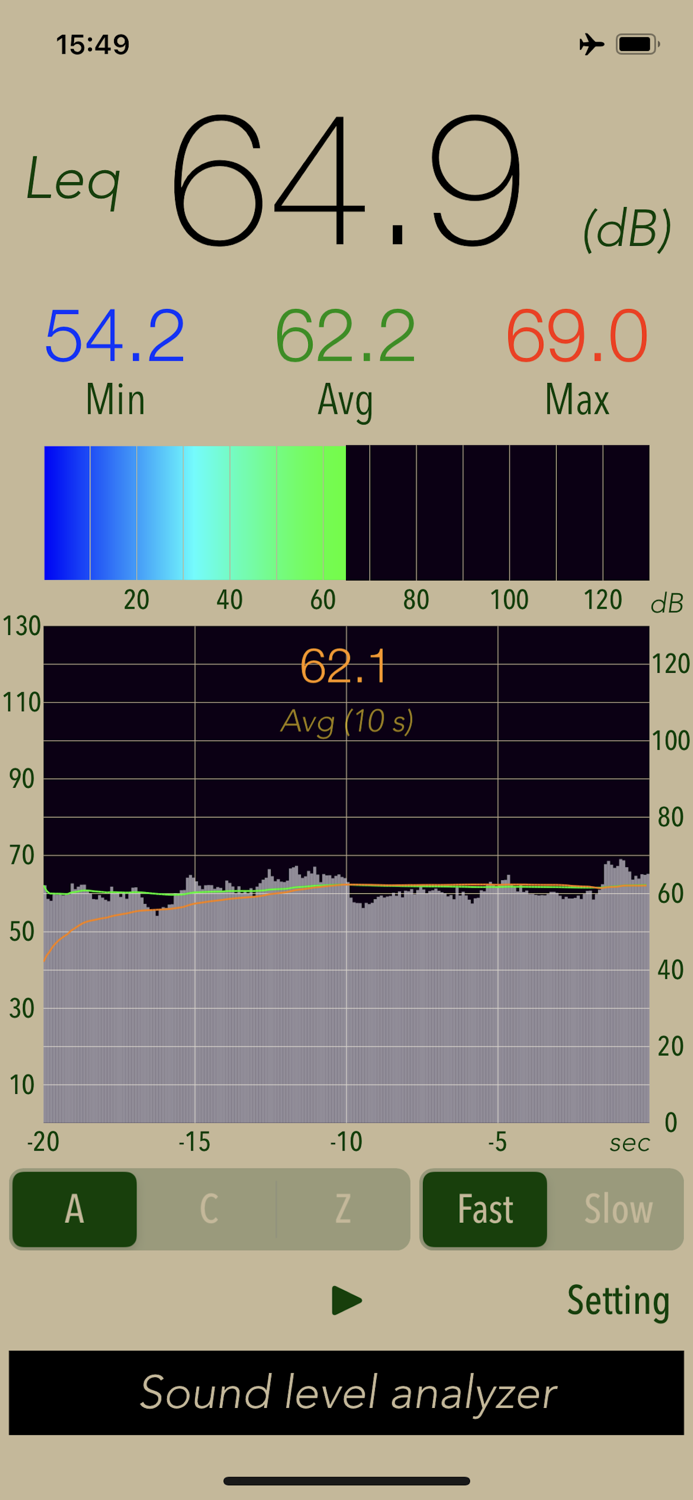The height and width of the screenshot is (1500, 693).
Task: Switch to Slow time response
Action: (x=618, y=1209)
